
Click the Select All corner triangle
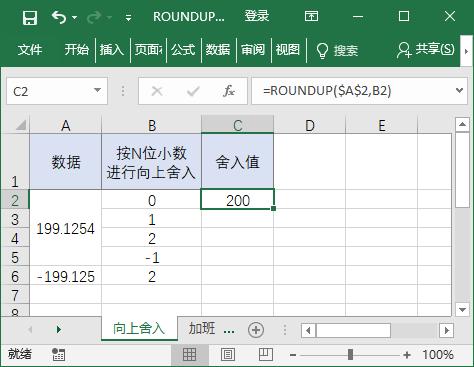(20, 125)
